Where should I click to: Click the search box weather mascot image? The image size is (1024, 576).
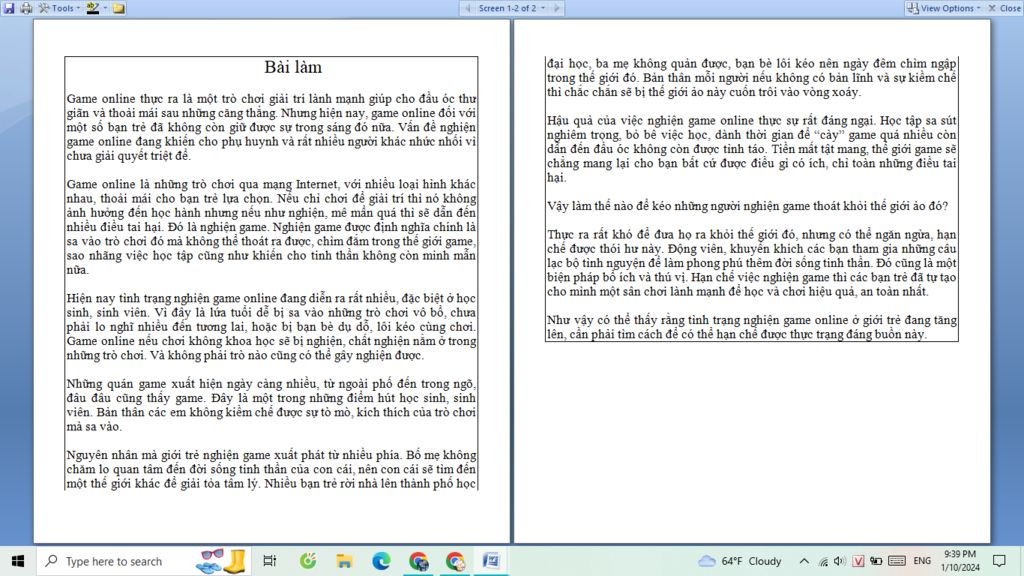(221, 561)
